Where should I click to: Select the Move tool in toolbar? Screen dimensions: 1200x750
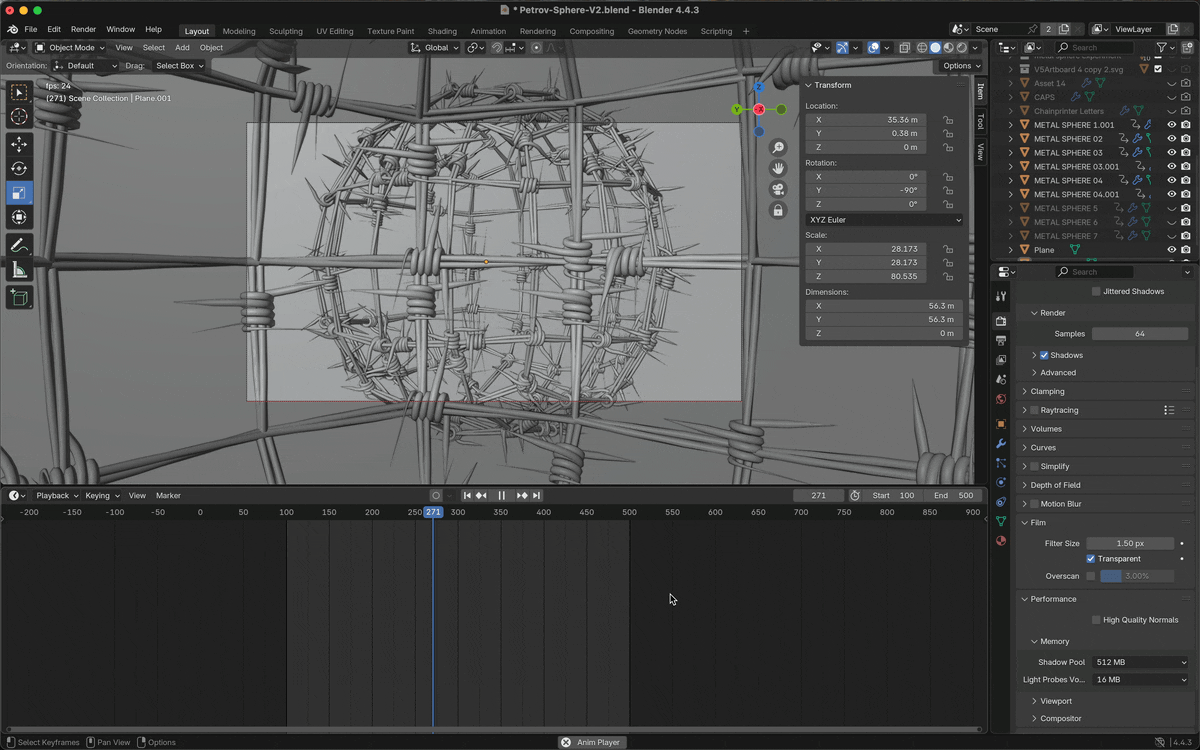coord(19,145)
